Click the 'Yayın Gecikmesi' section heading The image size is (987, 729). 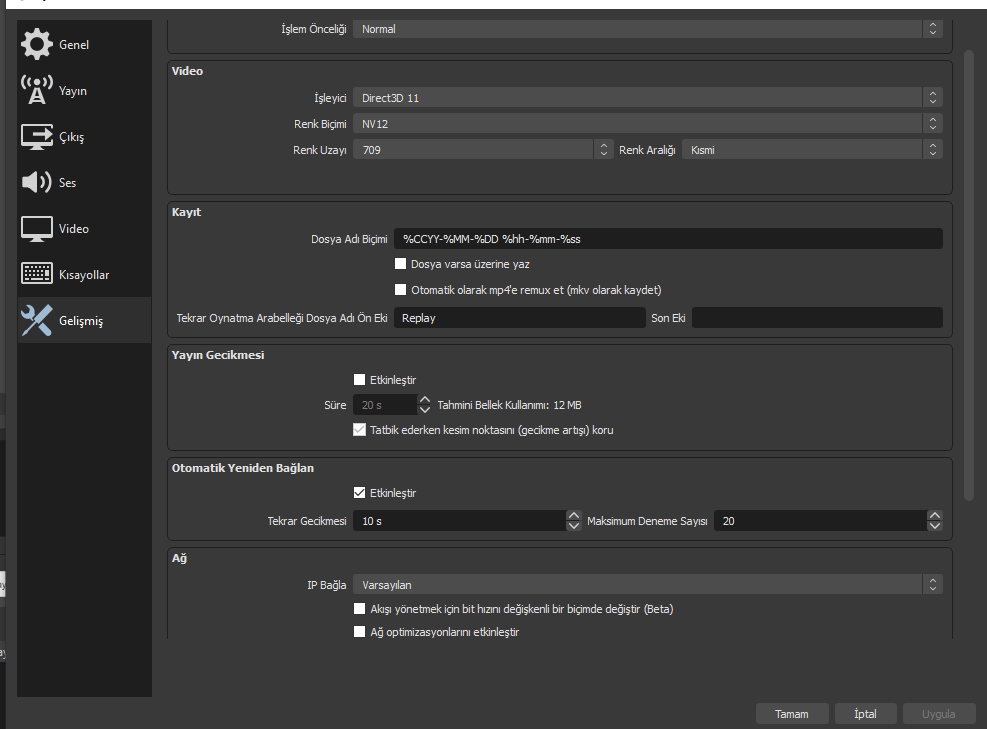pos(218,355)
